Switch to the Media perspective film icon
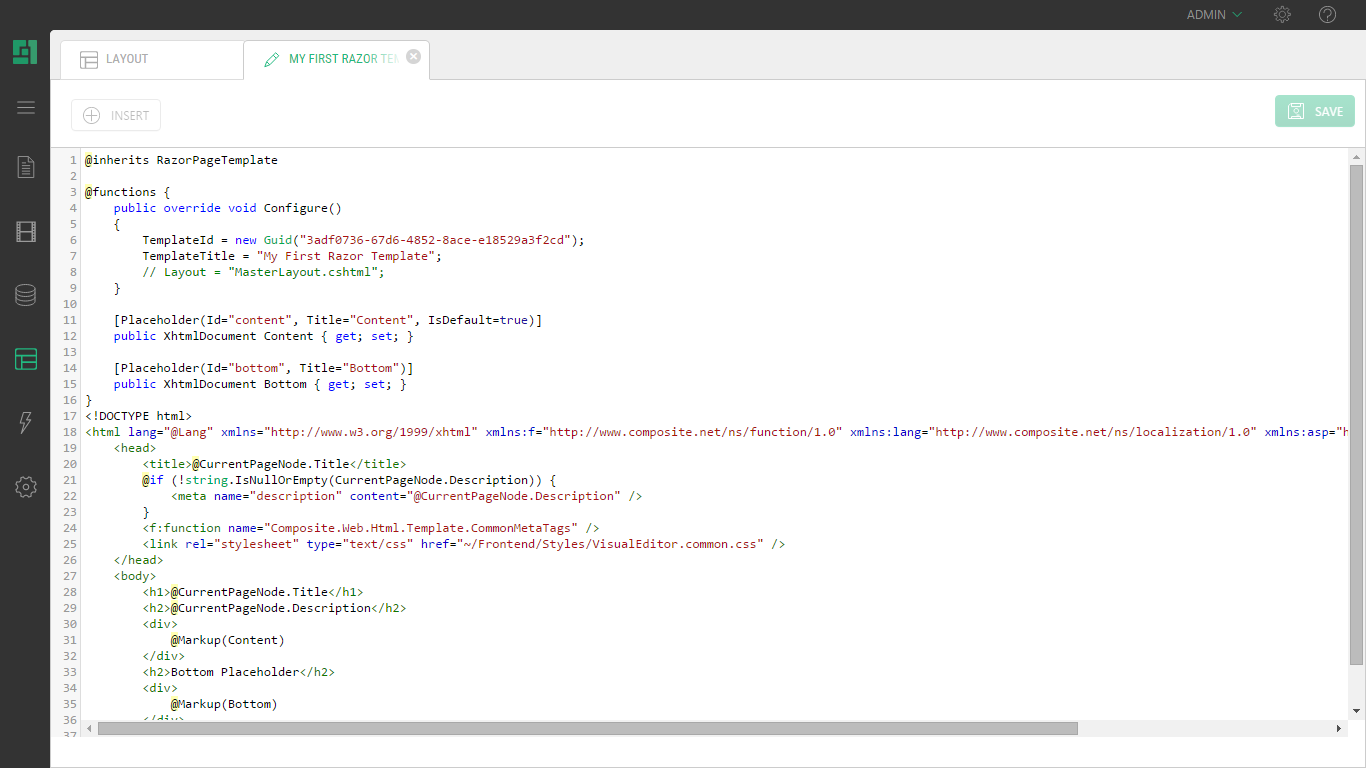Image resolution: width=1366 pixels, height=768 pixels. [x=26, y=232]
